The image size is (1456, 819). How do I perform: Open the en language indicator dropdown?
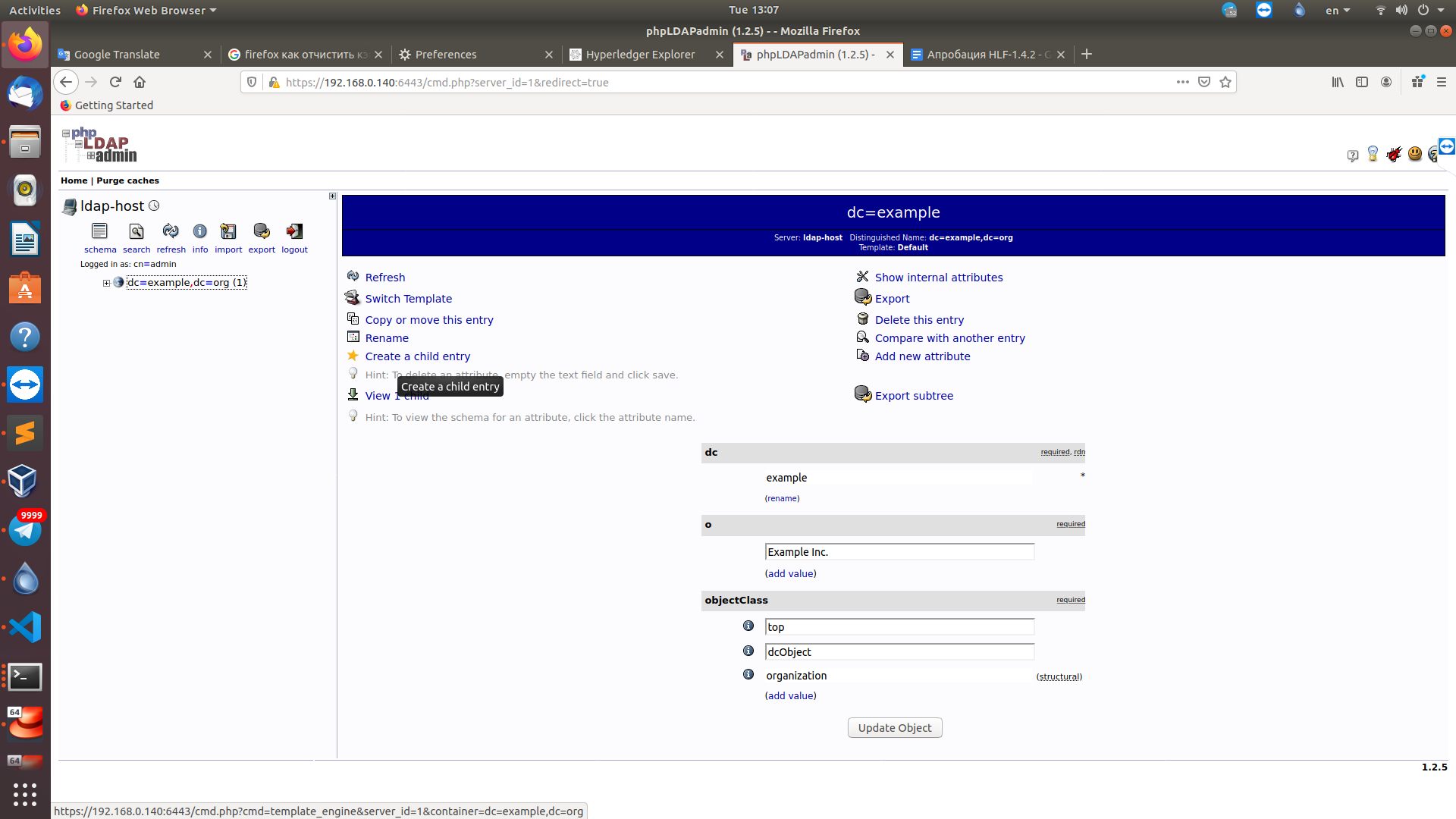coord(1338,11)
